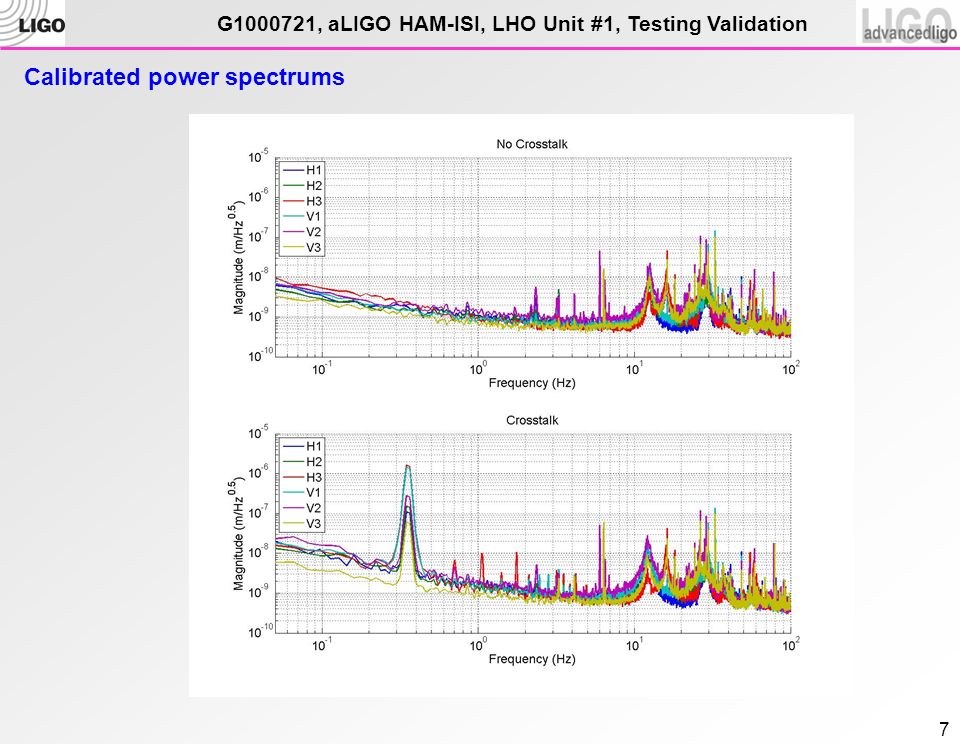Click the 'Calibrated power spectrums' heading
Screen dimensions: 960x744
pos(184,77)
